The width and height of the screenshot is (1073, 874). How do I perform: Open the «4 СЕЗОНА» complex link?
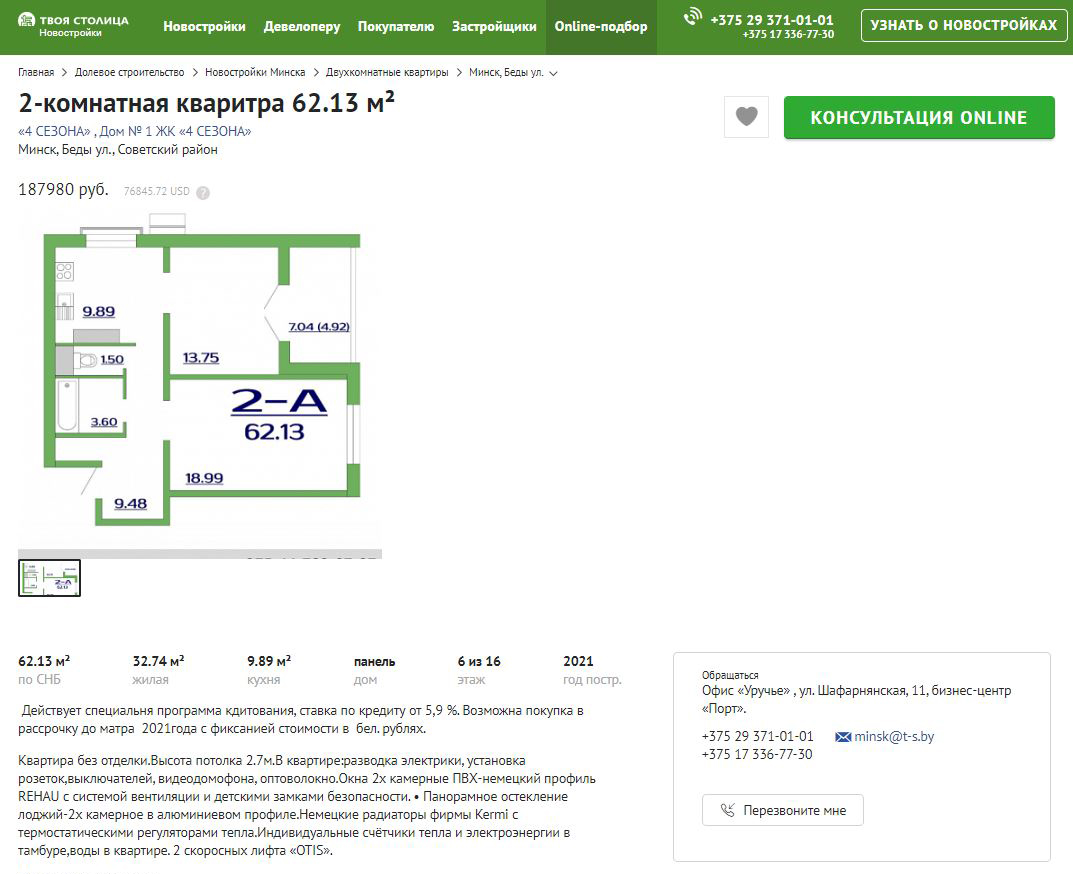click(x=55, y=131)
